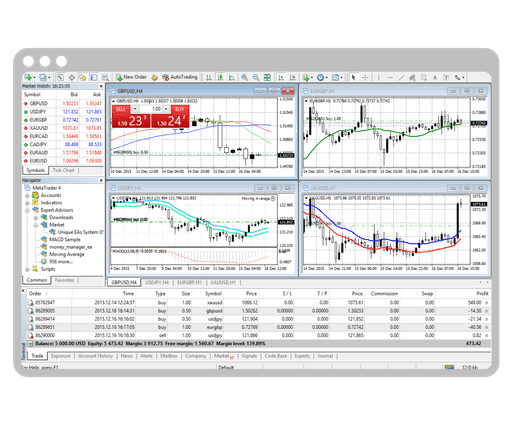Expand the Accounts node in Navigator
This screenshot has height=425, width=512.
coord(27,195)
